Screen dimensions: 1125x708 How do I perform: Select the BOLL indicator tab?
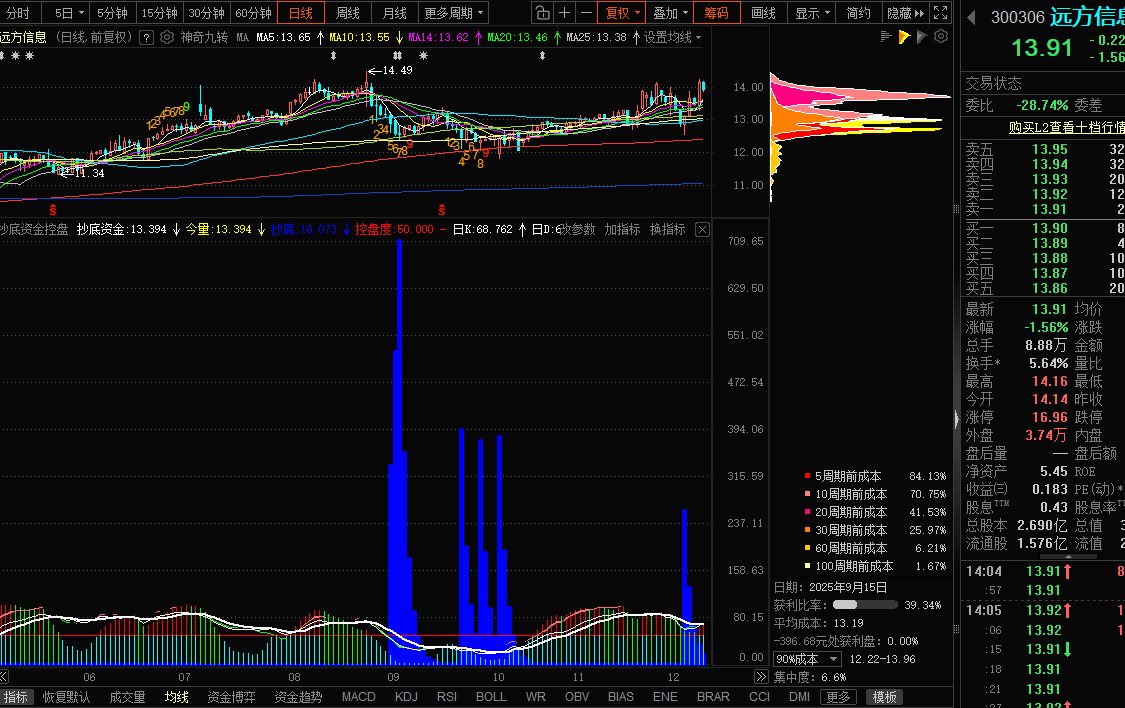491,697
